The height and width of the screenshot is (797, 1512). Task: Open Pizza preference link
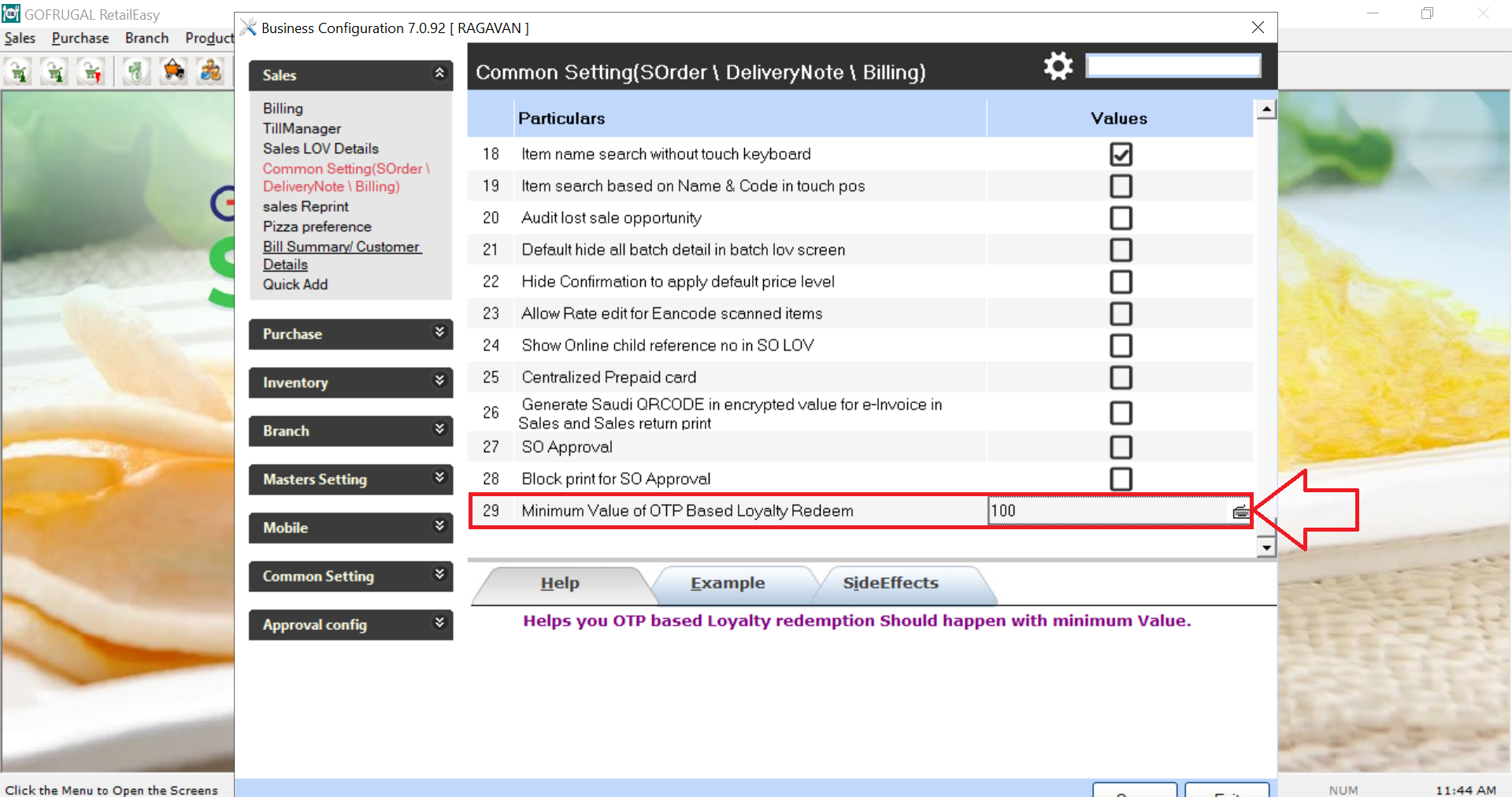[x=317, y=227]
